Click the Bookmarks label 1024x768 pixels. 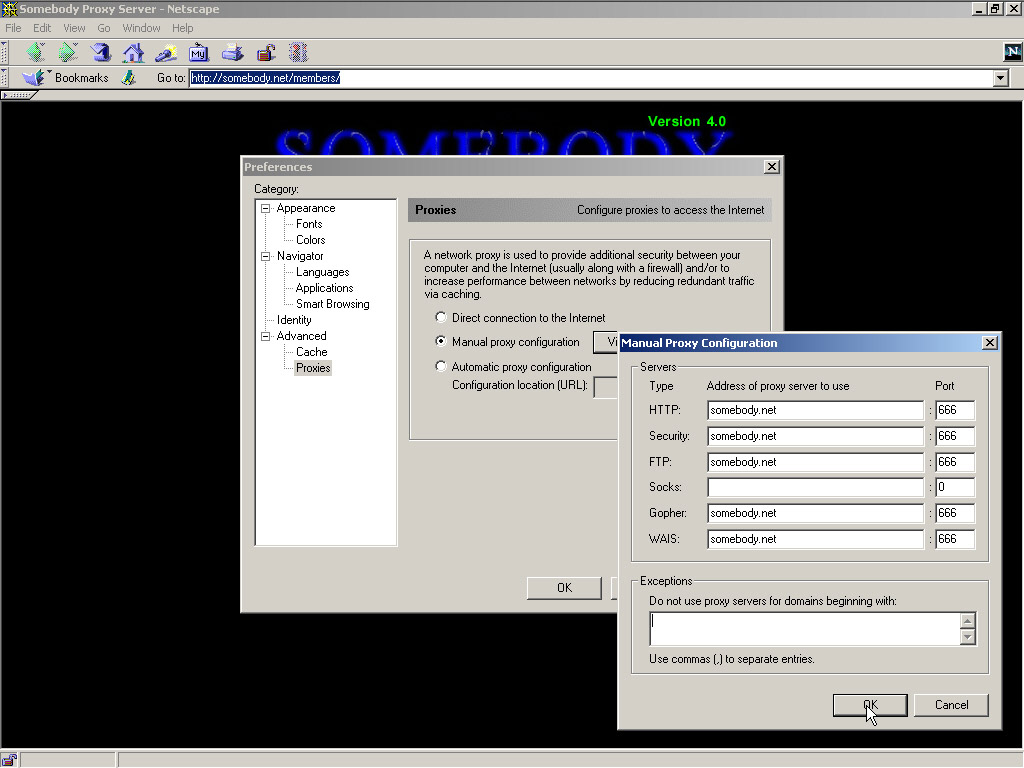82,78
